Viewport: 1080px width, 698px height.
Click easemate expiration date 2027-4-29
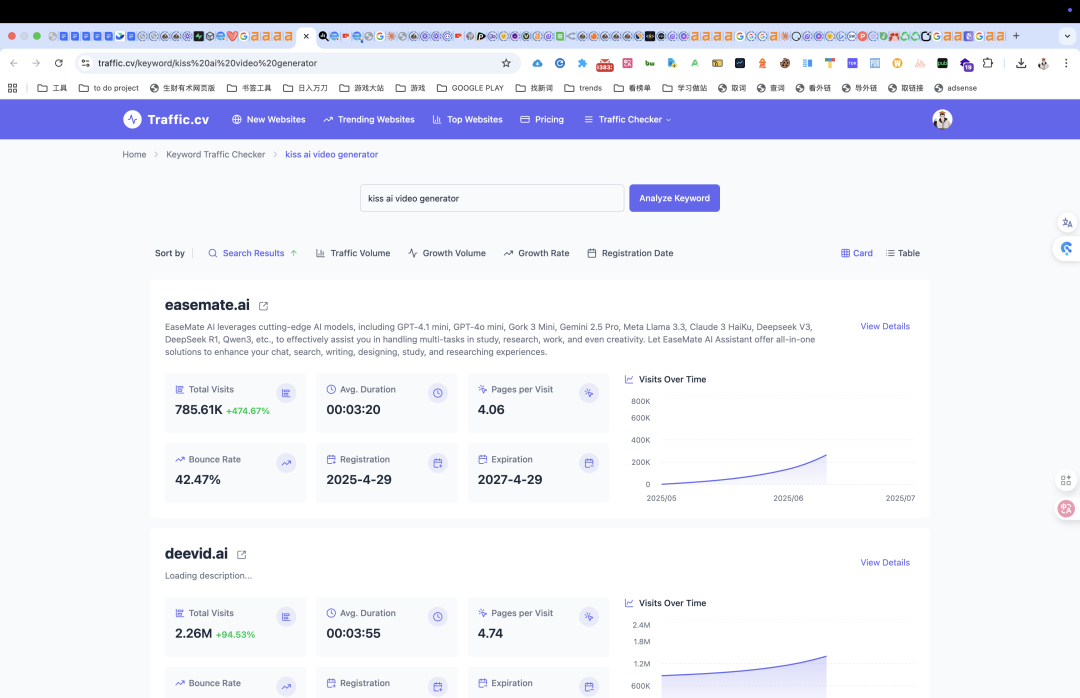[x=510, y=480]
